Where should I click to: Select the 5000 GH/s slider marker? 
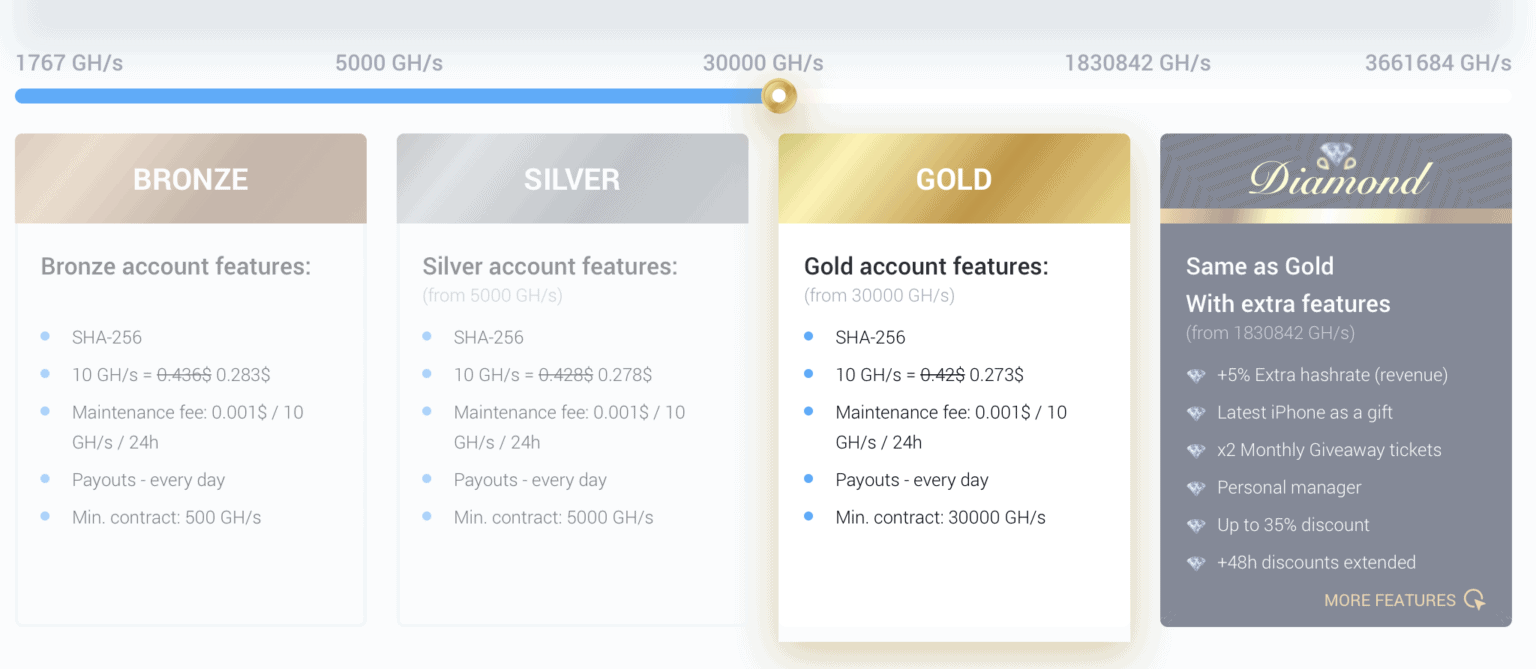(x=388, y=62)
